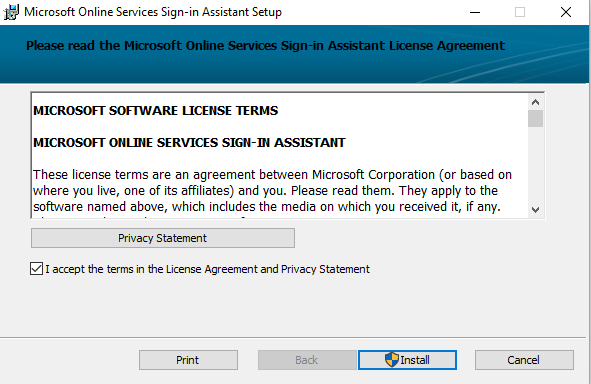Minimize the Setup window
This screenshot has height=384, width=591.
click(x=475, y=12)
